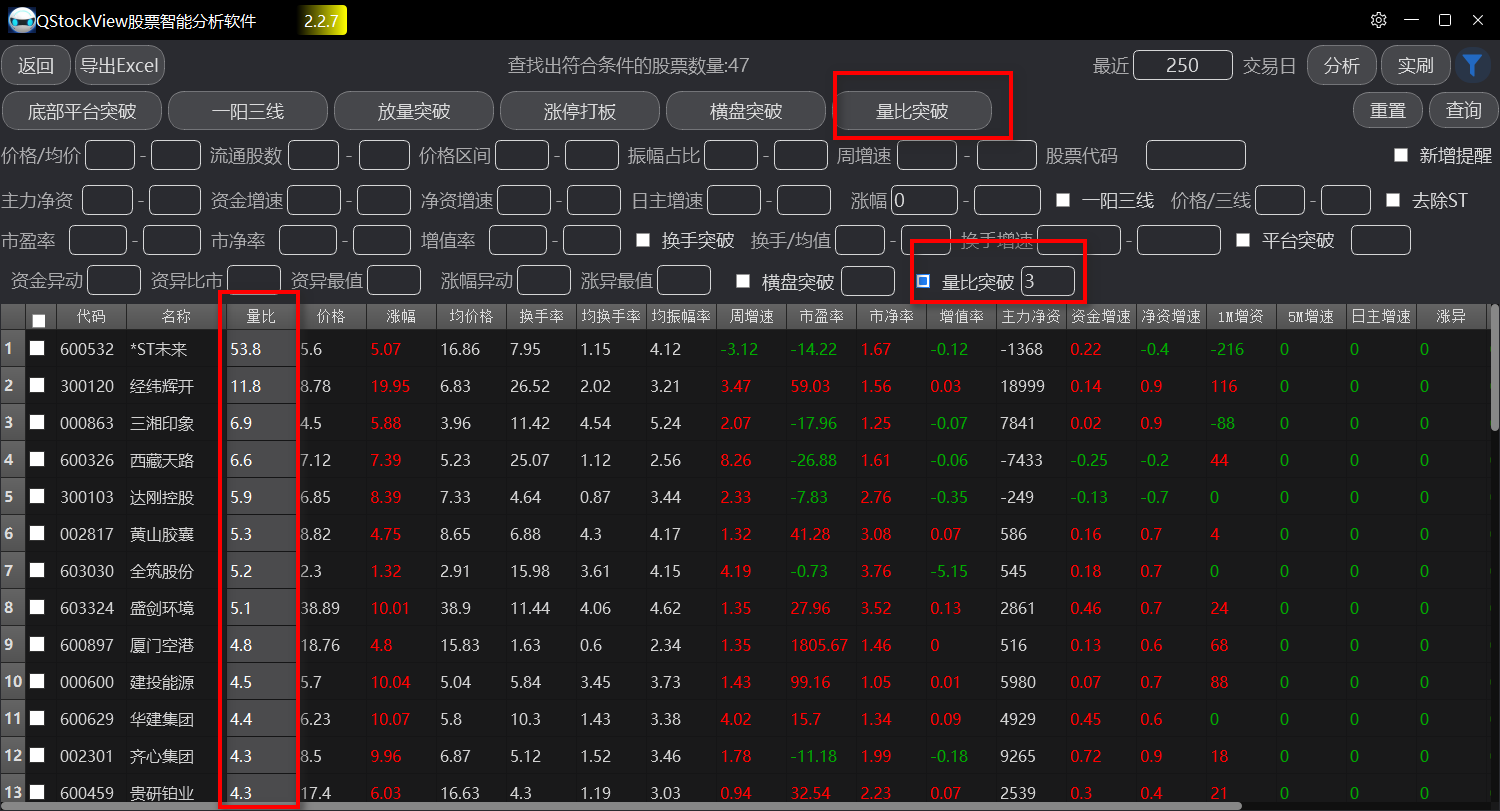This screenshot has height=811, width=1500.
Task: Export results with 导出Excel button
Action: tap(120, 66)
